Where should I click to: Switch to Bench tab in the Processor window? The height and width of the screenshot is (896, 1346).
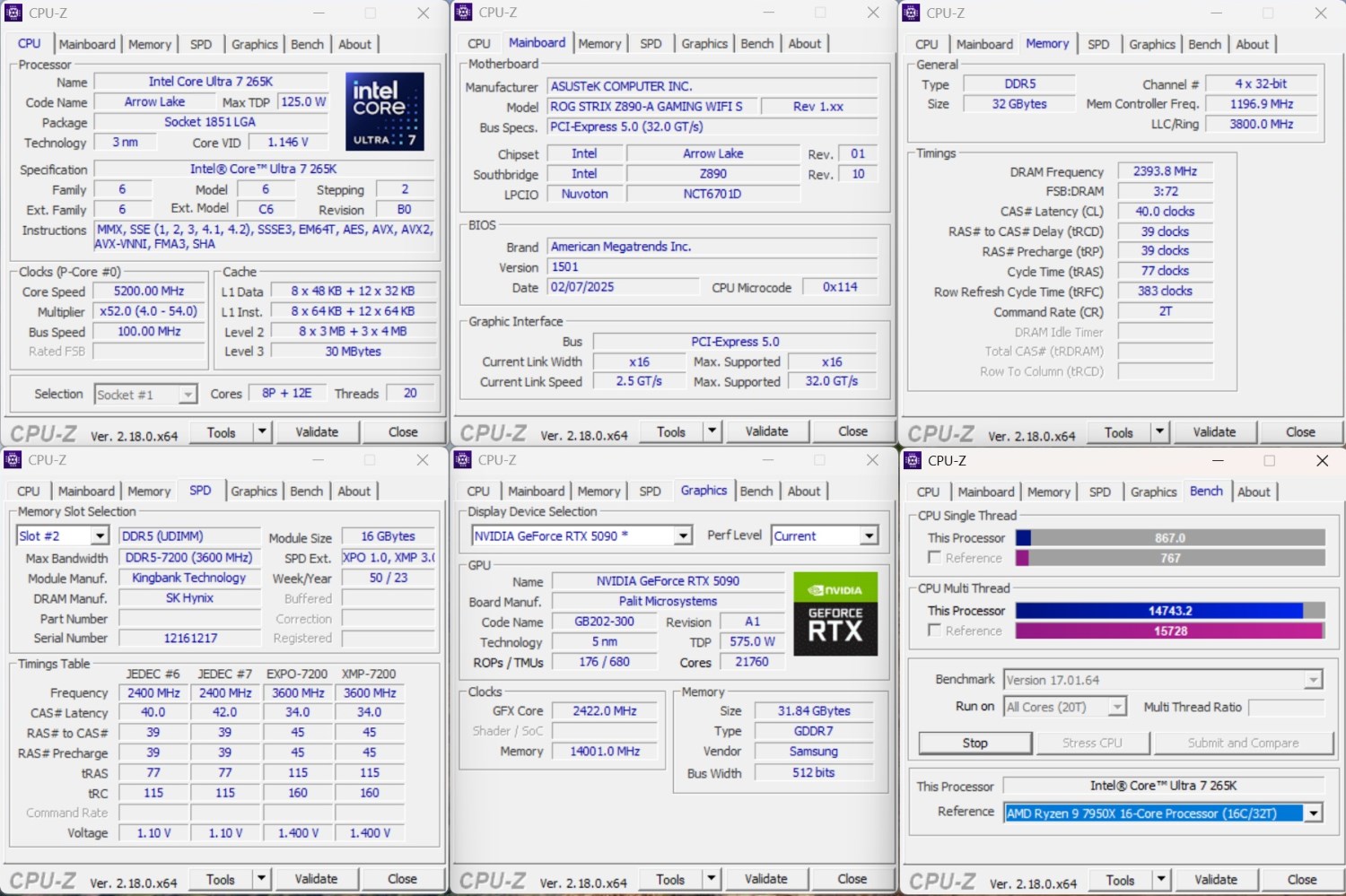pyautogui.click(x=307, y=44)
